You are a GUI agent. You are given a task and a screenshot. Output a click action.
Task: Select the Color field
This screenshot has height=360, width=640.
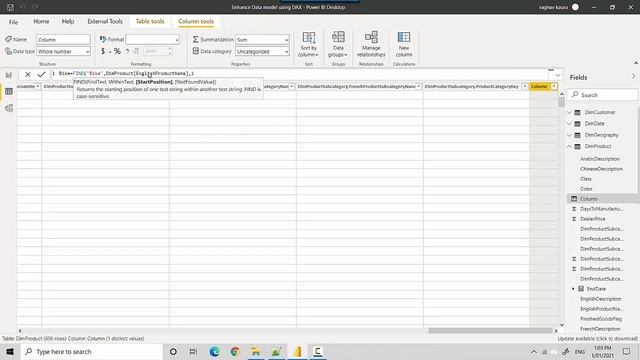click(586, 189)
